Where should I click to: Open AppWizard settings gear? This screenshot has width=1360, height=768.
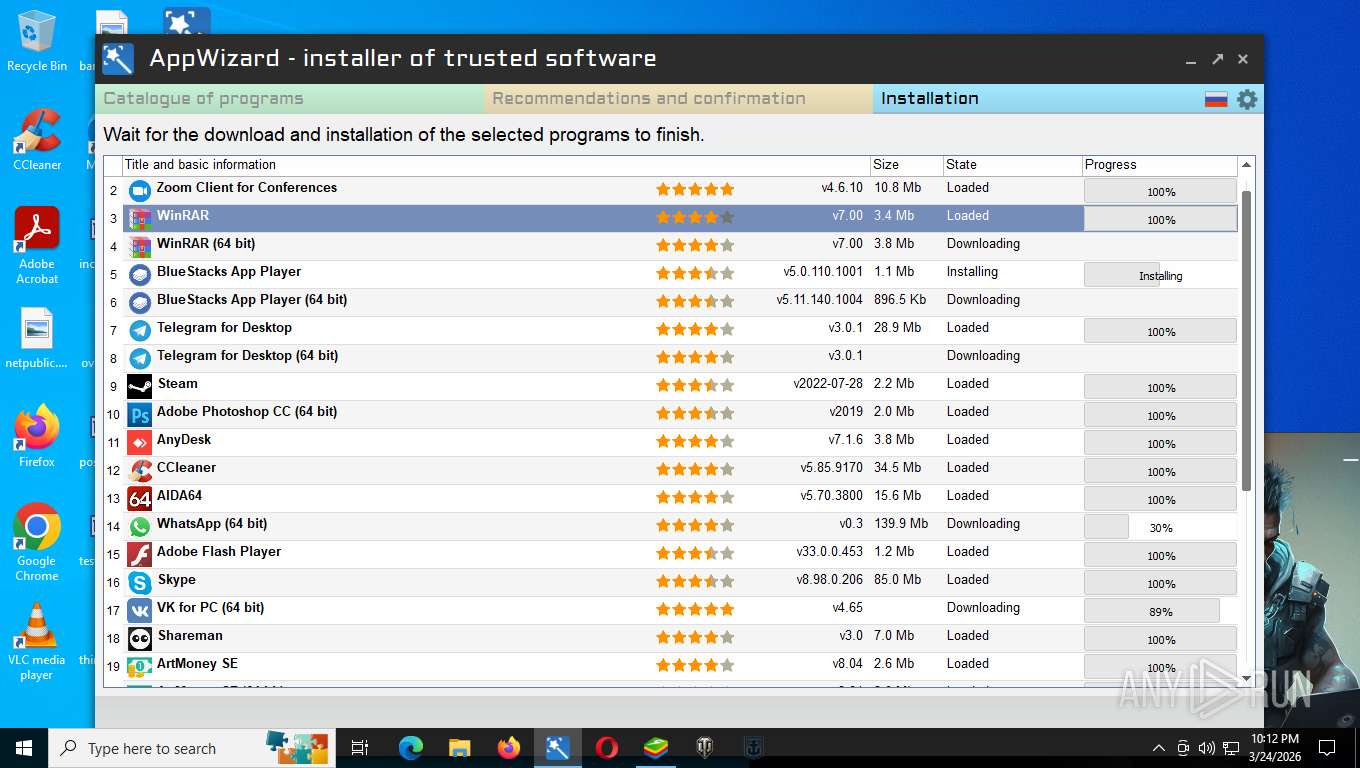[1247, 99]
